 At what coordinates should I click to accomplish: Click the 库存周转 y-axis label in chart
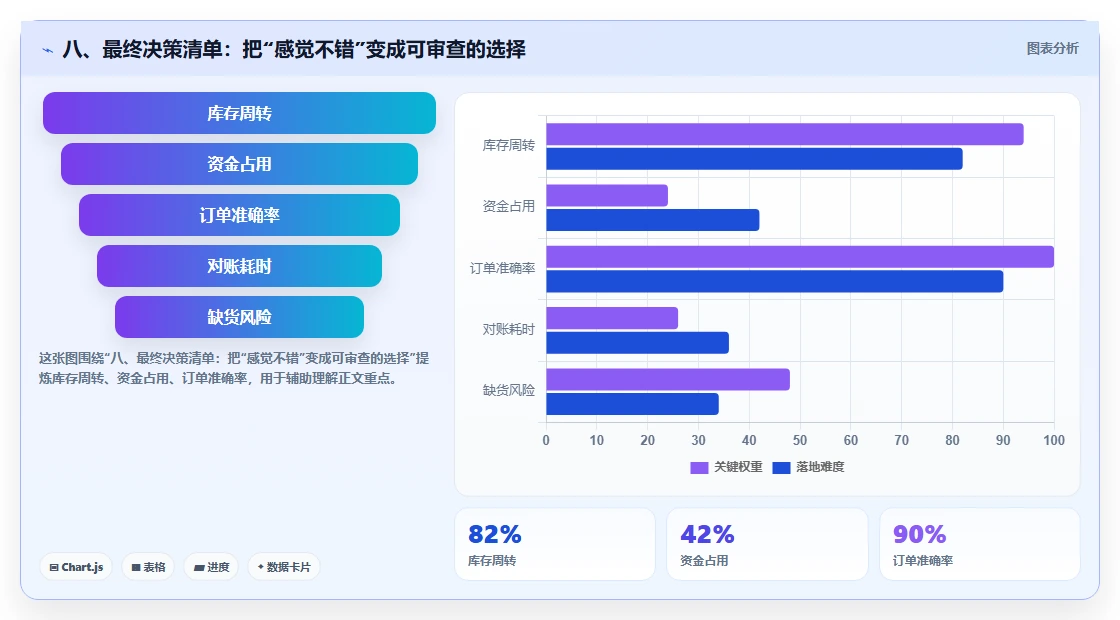click(509, 146)
